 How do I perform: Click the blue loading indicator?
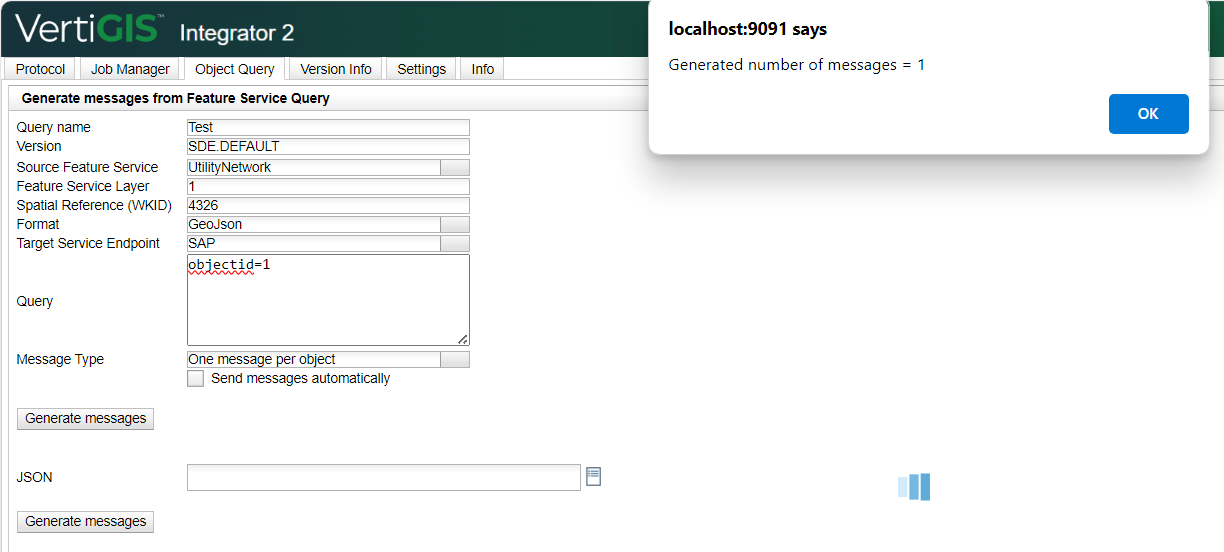point(914,487)
